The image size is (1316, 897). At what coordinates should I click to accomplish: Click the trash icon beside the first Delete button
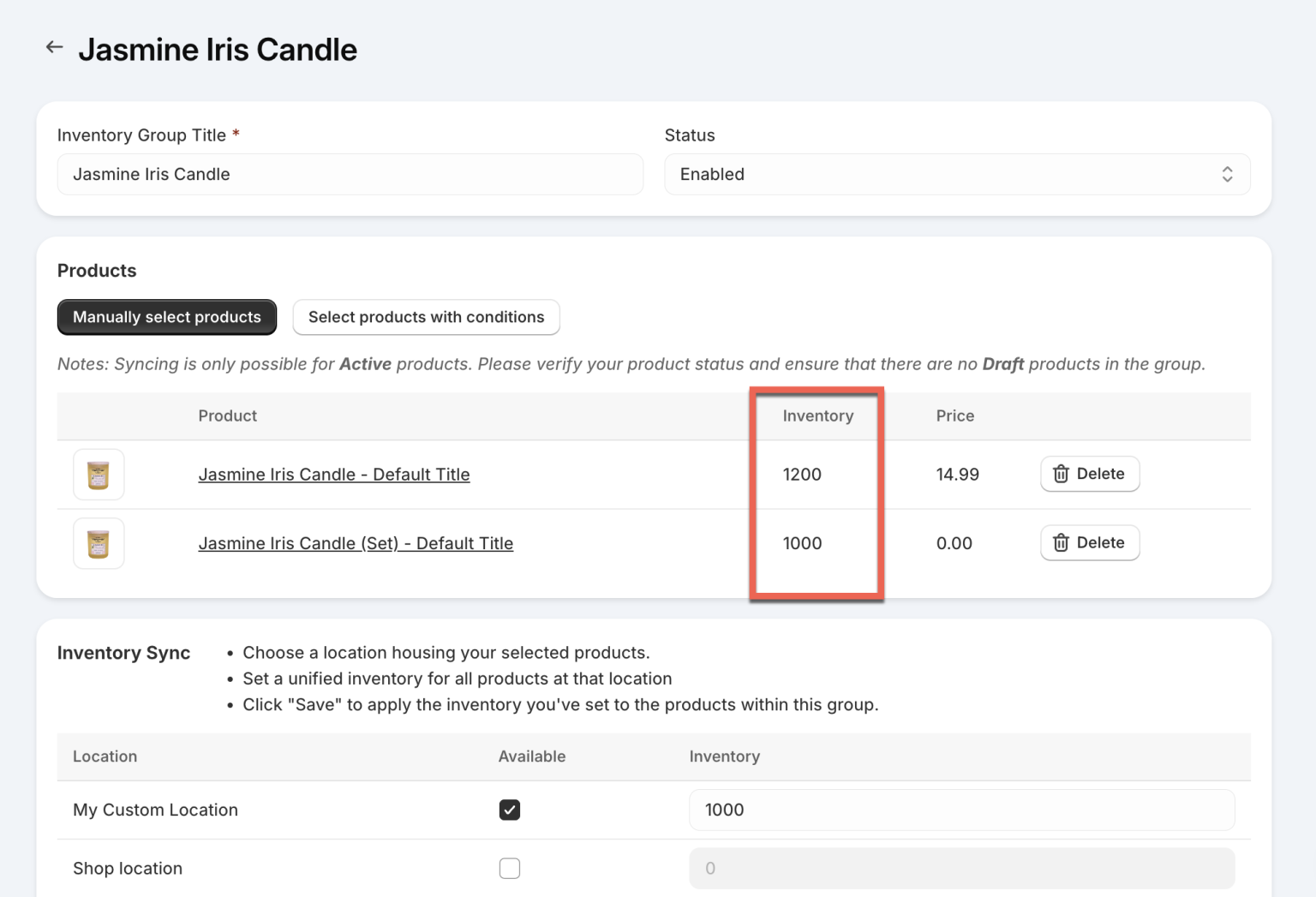(1062, 474)
